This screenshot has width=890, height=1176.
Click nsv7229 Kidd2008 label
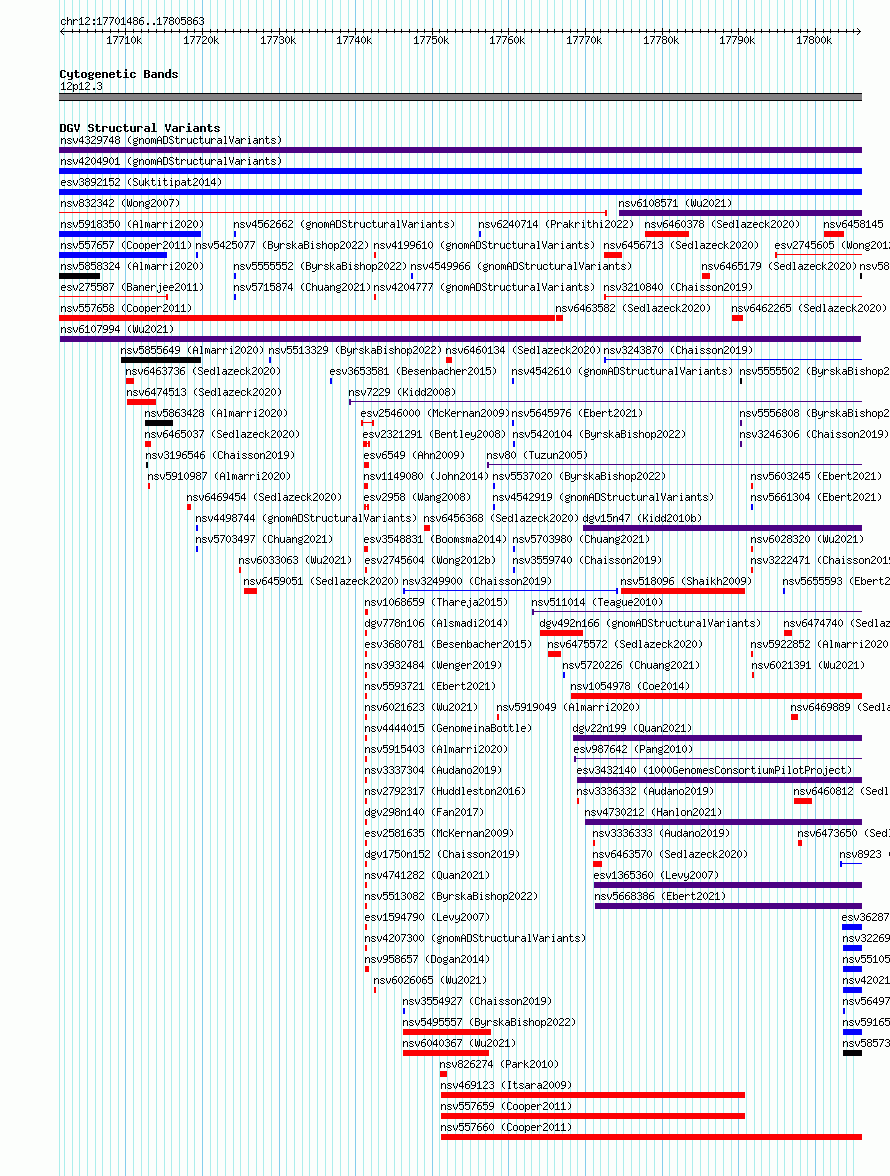(402, 392)
